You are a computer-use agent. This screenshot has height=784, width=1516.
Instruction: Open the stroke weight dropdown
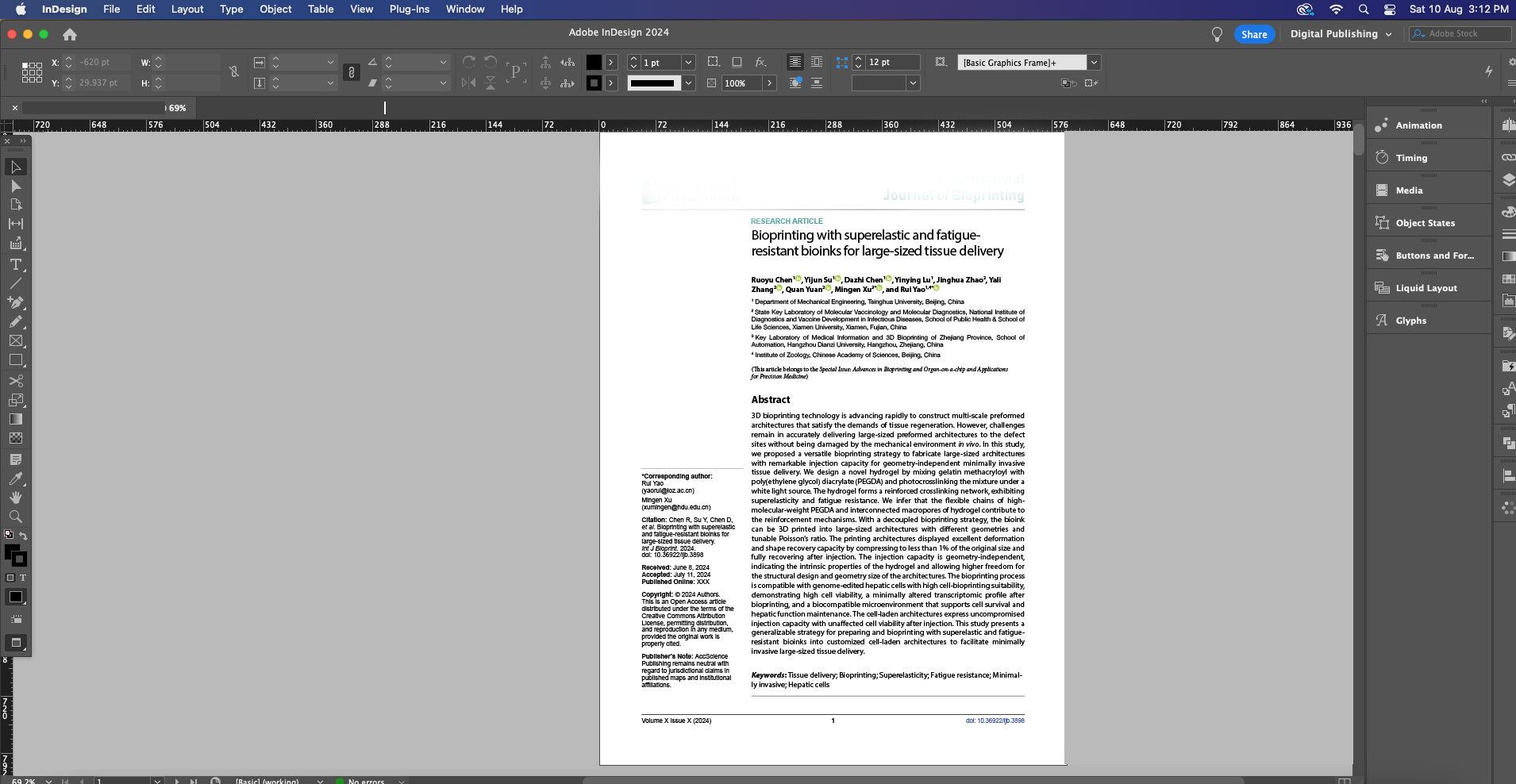(688, 62)
